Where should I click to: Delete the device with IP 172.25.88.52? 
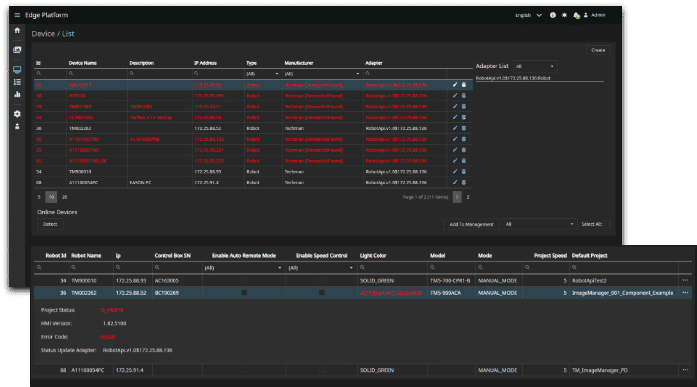tap(464, 128)
